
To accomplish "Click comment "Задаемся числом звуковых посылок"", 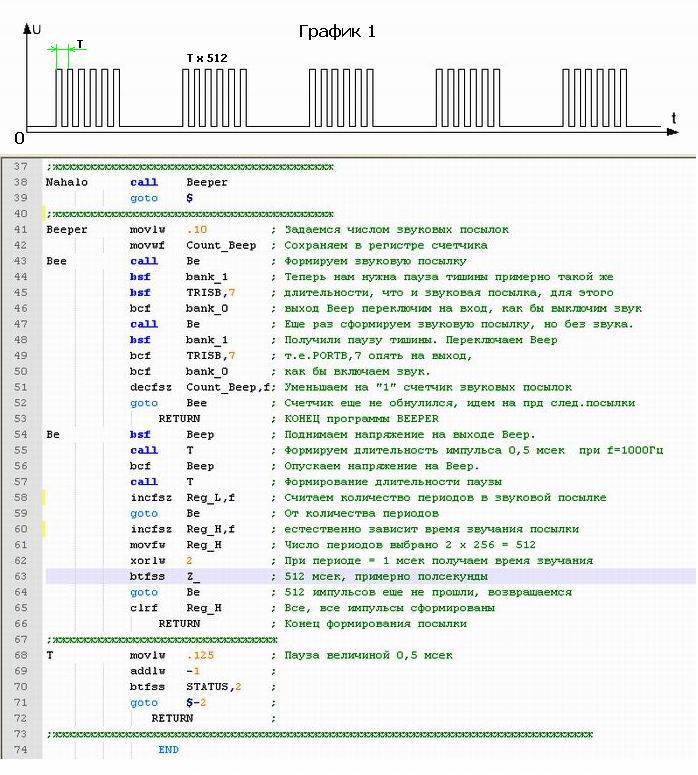I will click(x=396, y=229).
